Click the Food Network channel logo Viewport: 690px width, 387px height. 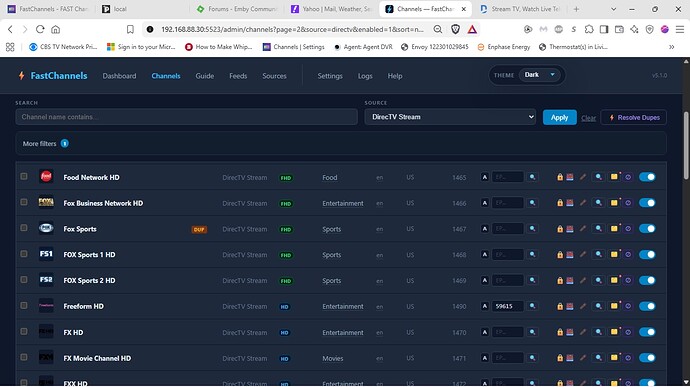click(46, 177)
